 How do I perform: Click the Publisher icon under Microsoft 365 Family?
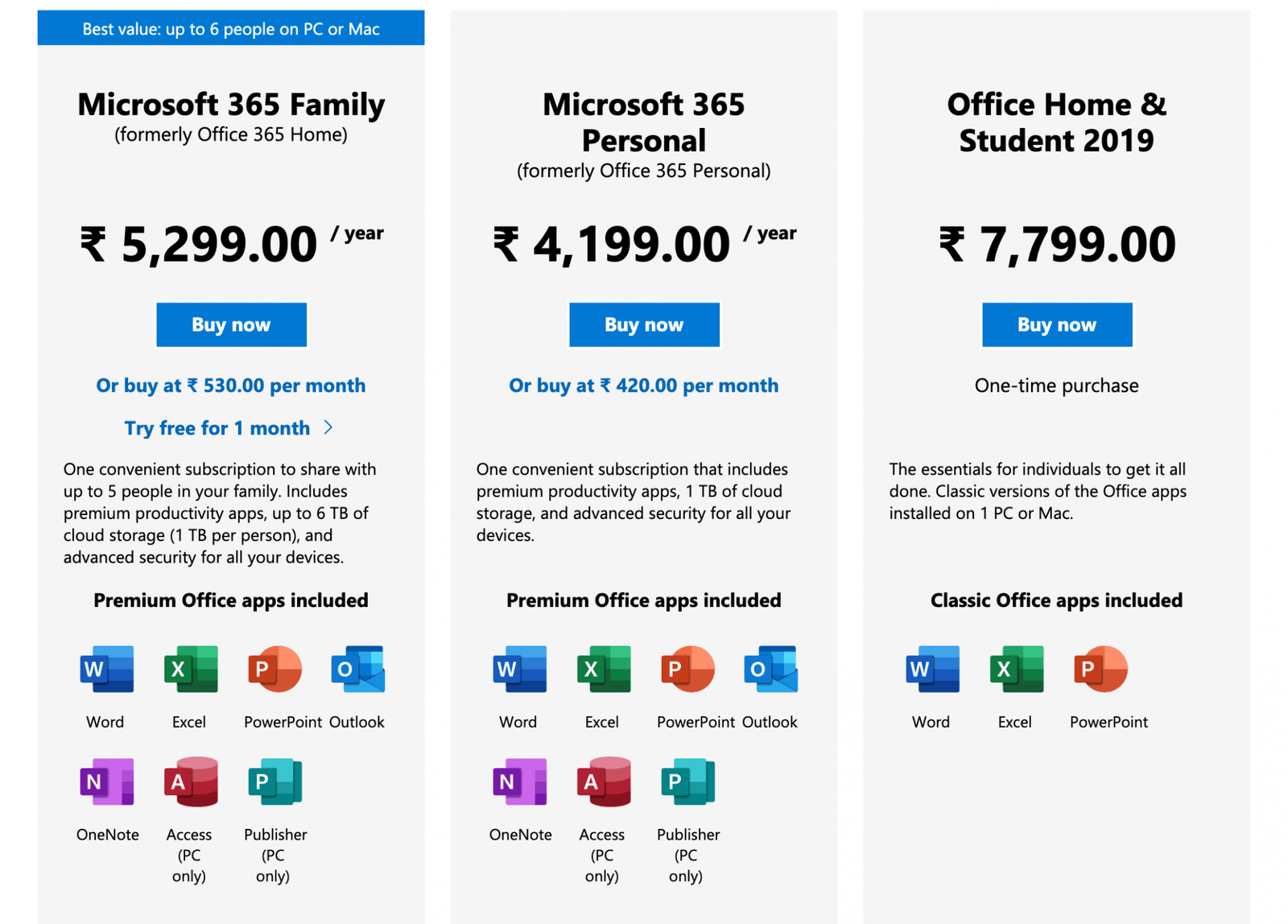(x=275, y=782)
